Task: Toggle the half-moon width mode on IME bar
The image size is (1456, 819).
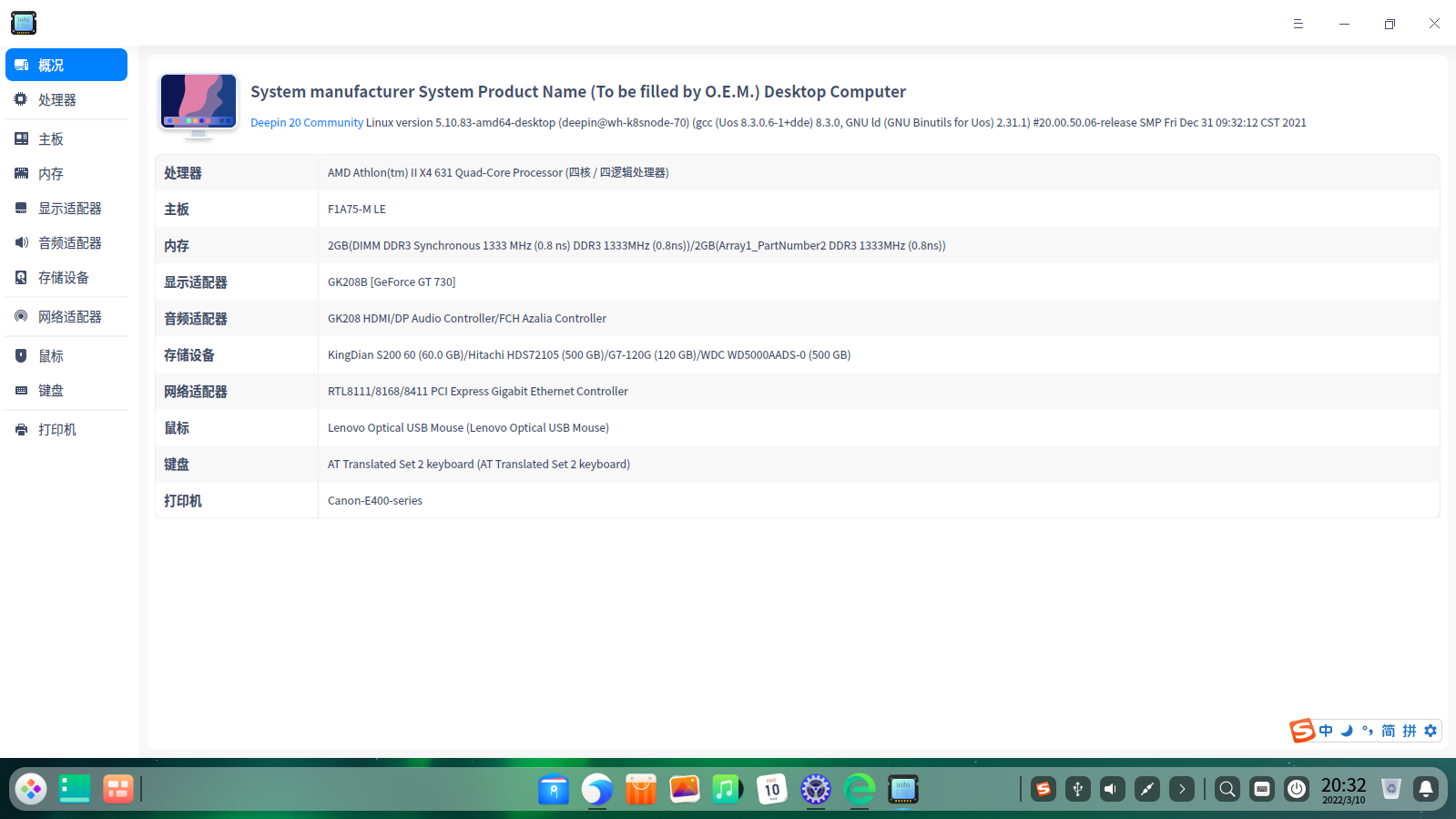Action: (x=1347, y=731)
